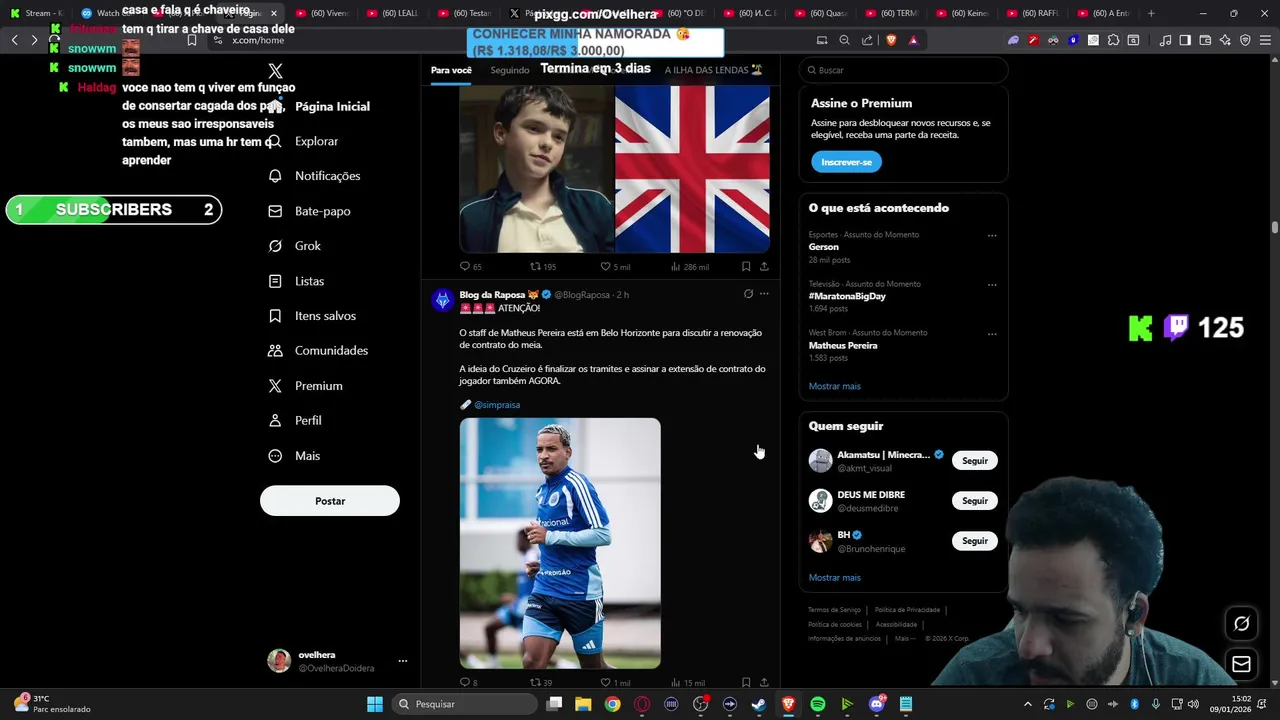Viewport: 1280px width, 720px height.
Task: Open more options for Matheus Pereira trend
Action: (x=992, y=334)
